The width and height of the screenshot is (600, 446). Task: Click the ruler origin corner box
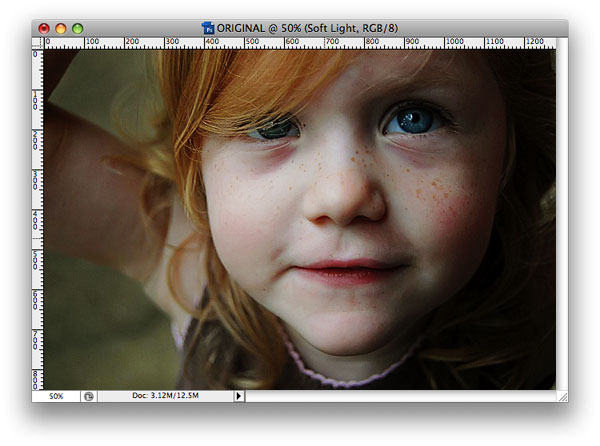pos(38,43)
